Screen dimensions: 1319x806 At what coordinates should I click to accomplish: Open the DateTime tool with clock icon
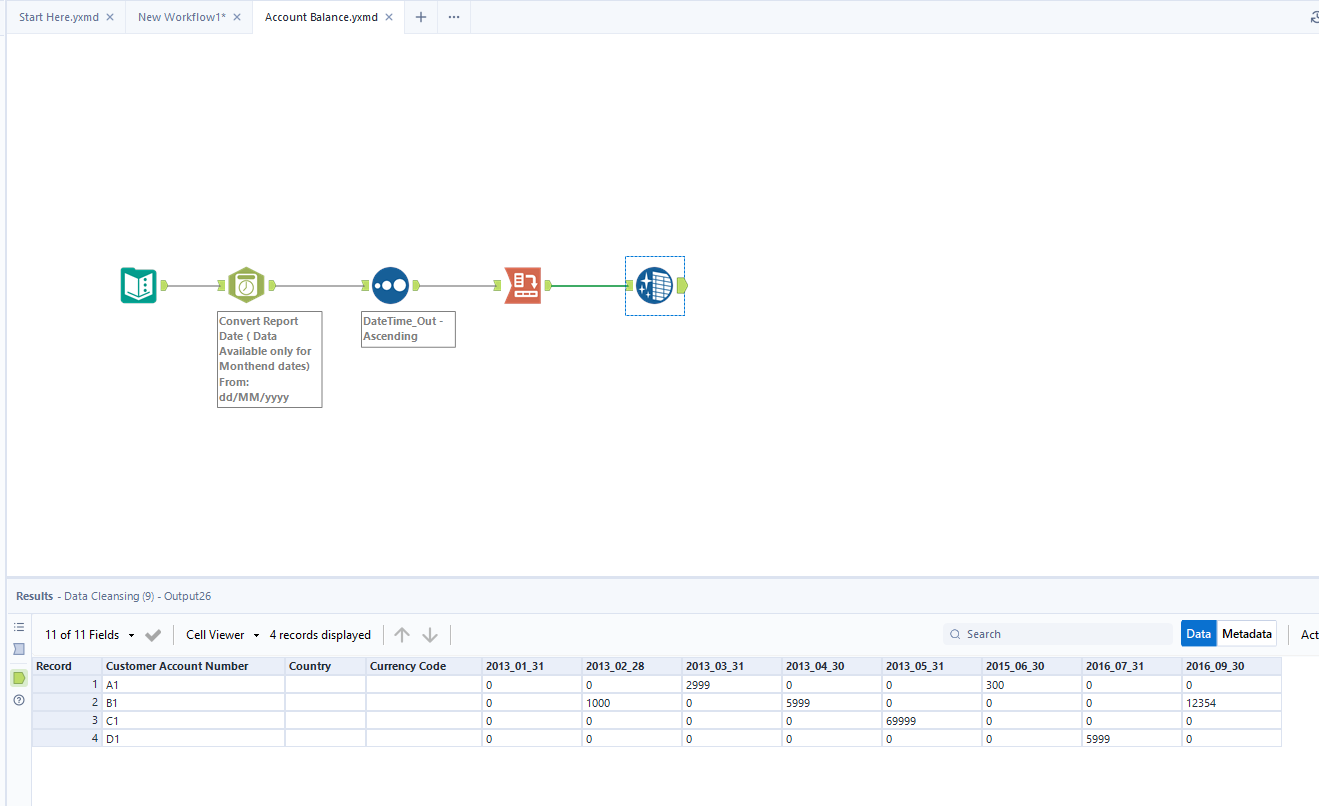click(x=246, y=285)
